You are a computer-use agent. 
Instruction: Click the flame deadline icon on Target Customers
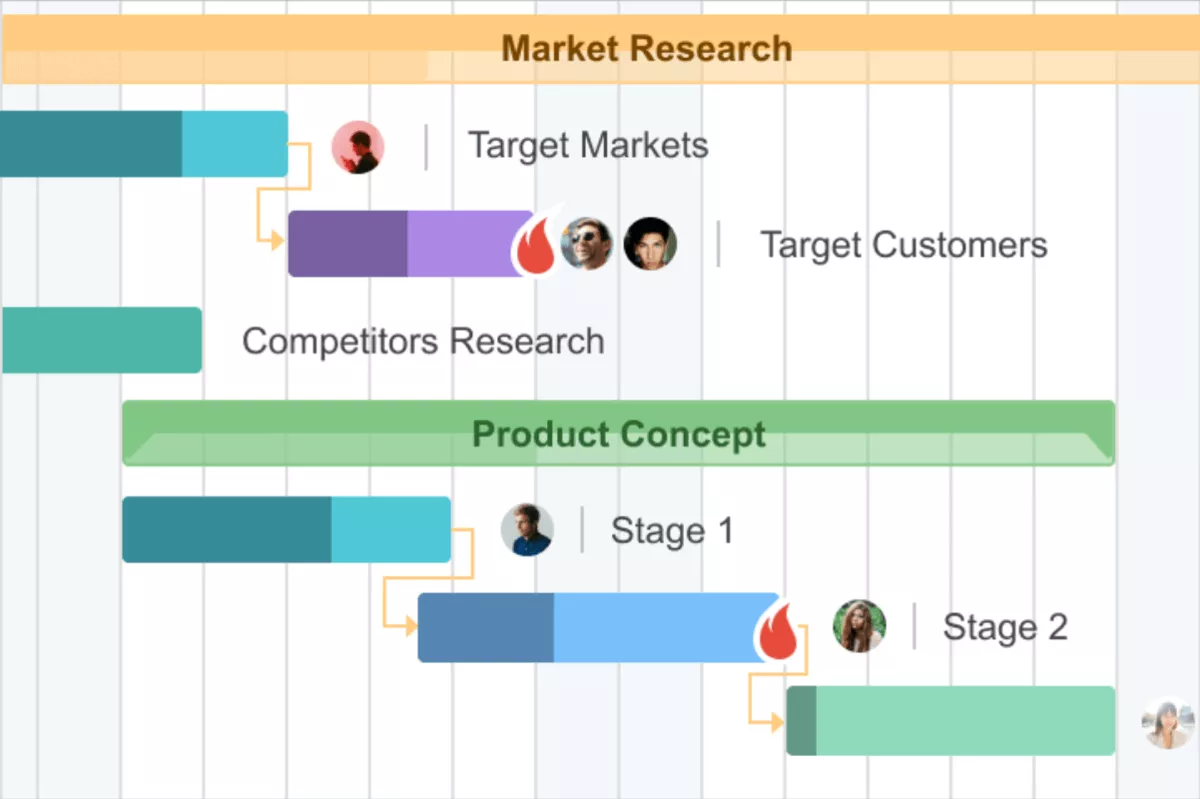(536, 243)
